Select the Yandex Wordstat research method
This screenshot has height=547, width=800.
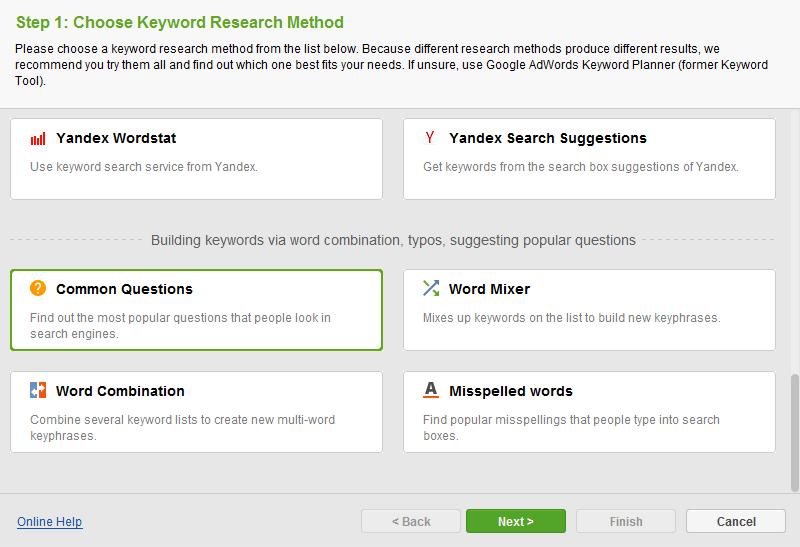point(196,159)
